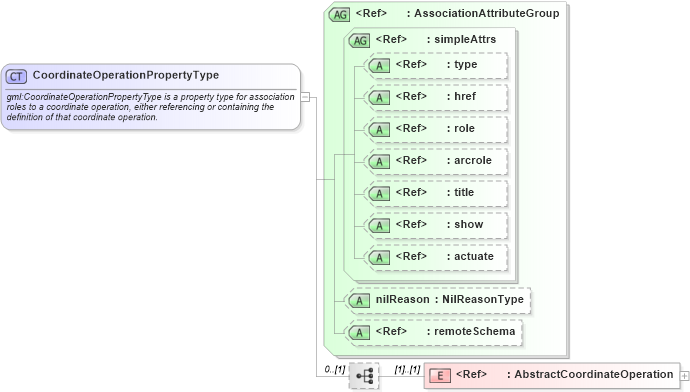
Task: Click the A icon beside actuate attribute
Action: [x=379, y=258]
